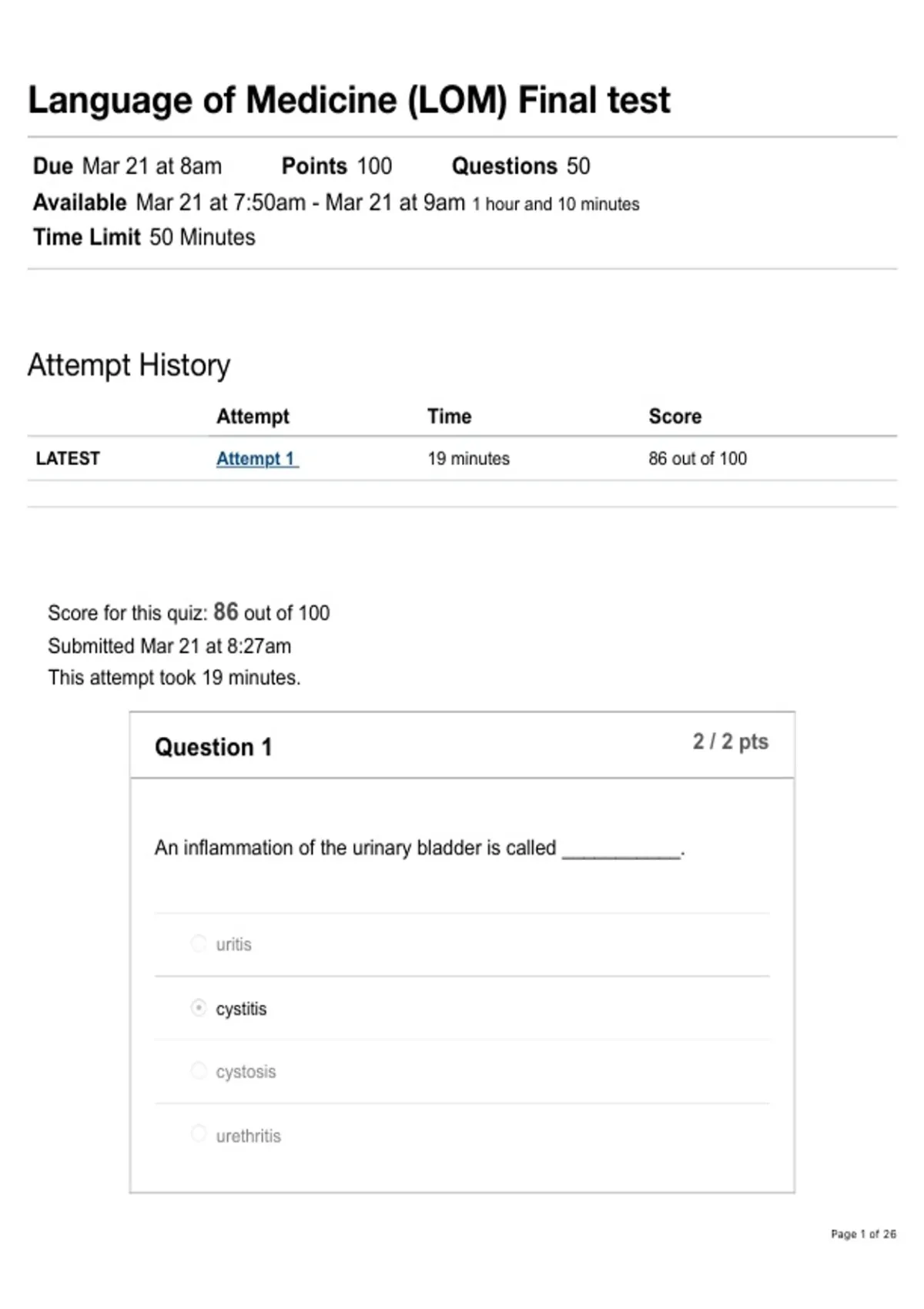This screenshot has height=1309, width=924.
Task: Select the cystitis radio button
Action: click(199, 1008)
